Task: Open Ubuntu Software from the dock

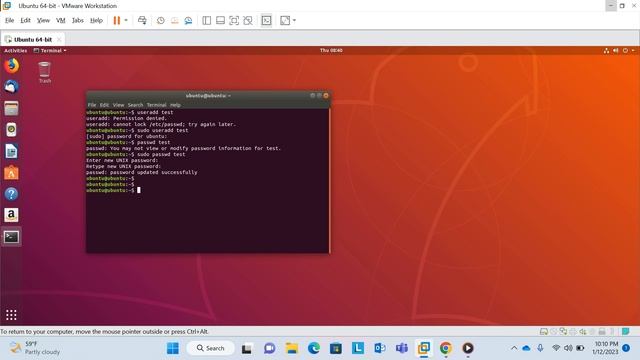Action: click(11, 173)
